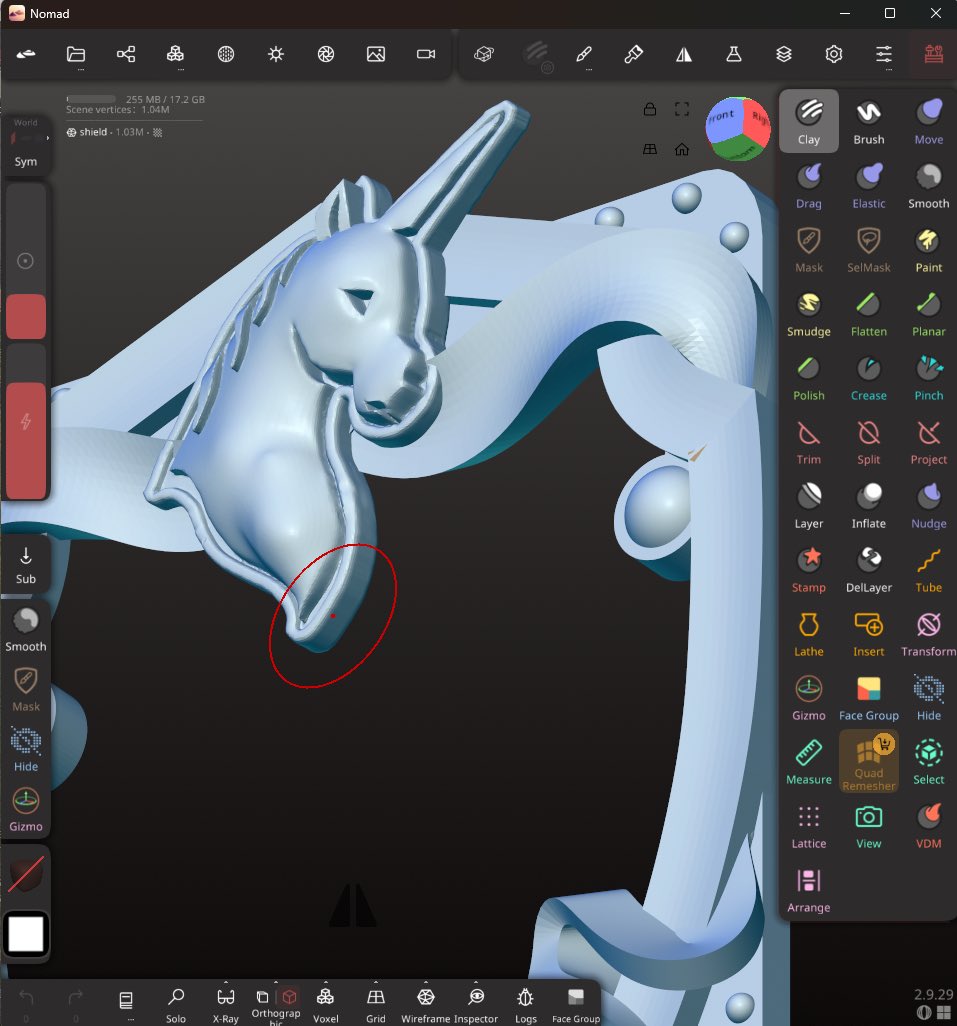This screenshot has height=1026, width=957.
Task: Toggle Solo mode in bottom bar
Action: [176, 1004]
